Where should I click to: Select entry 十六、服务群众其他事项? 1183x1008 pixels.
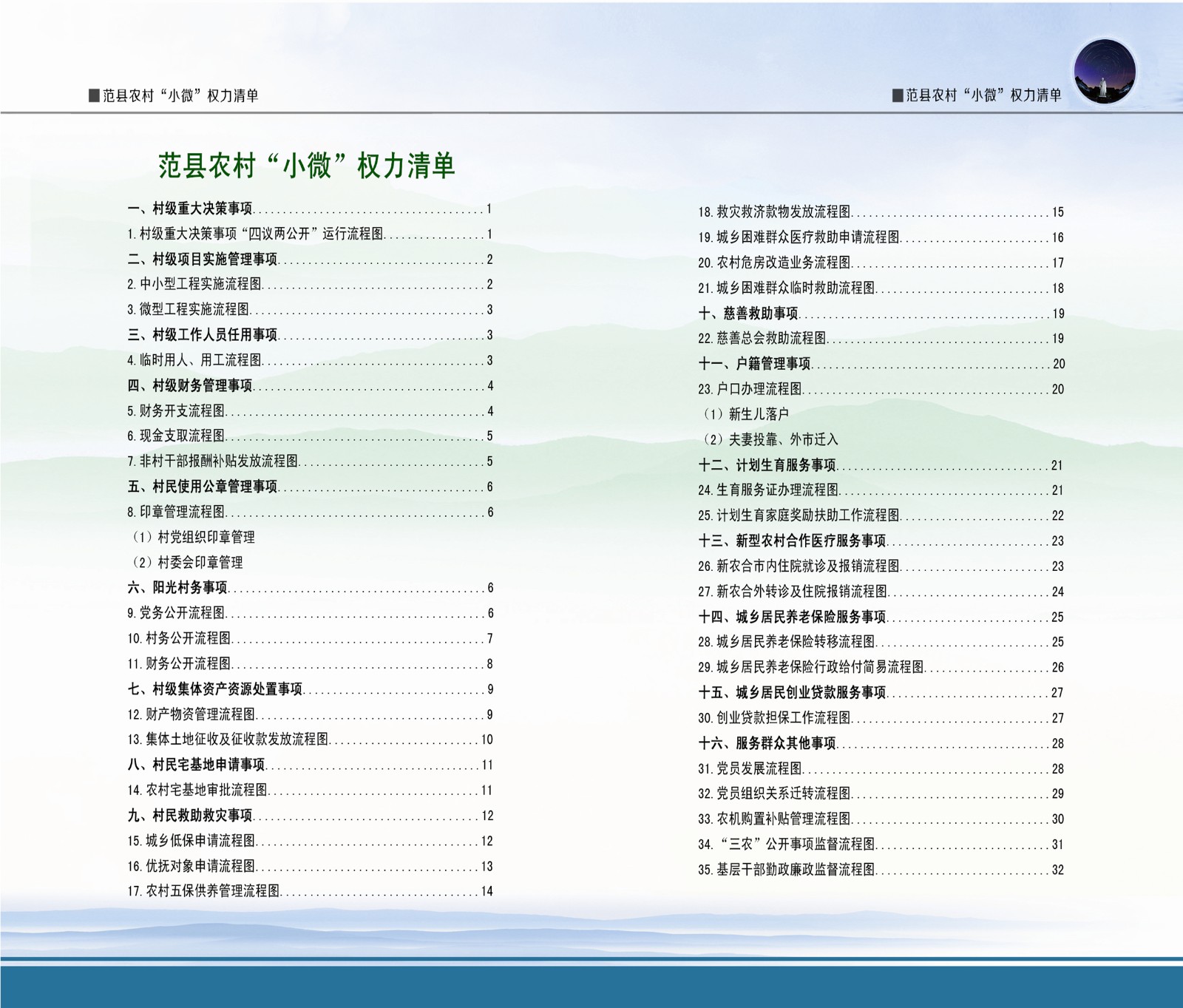881,743
